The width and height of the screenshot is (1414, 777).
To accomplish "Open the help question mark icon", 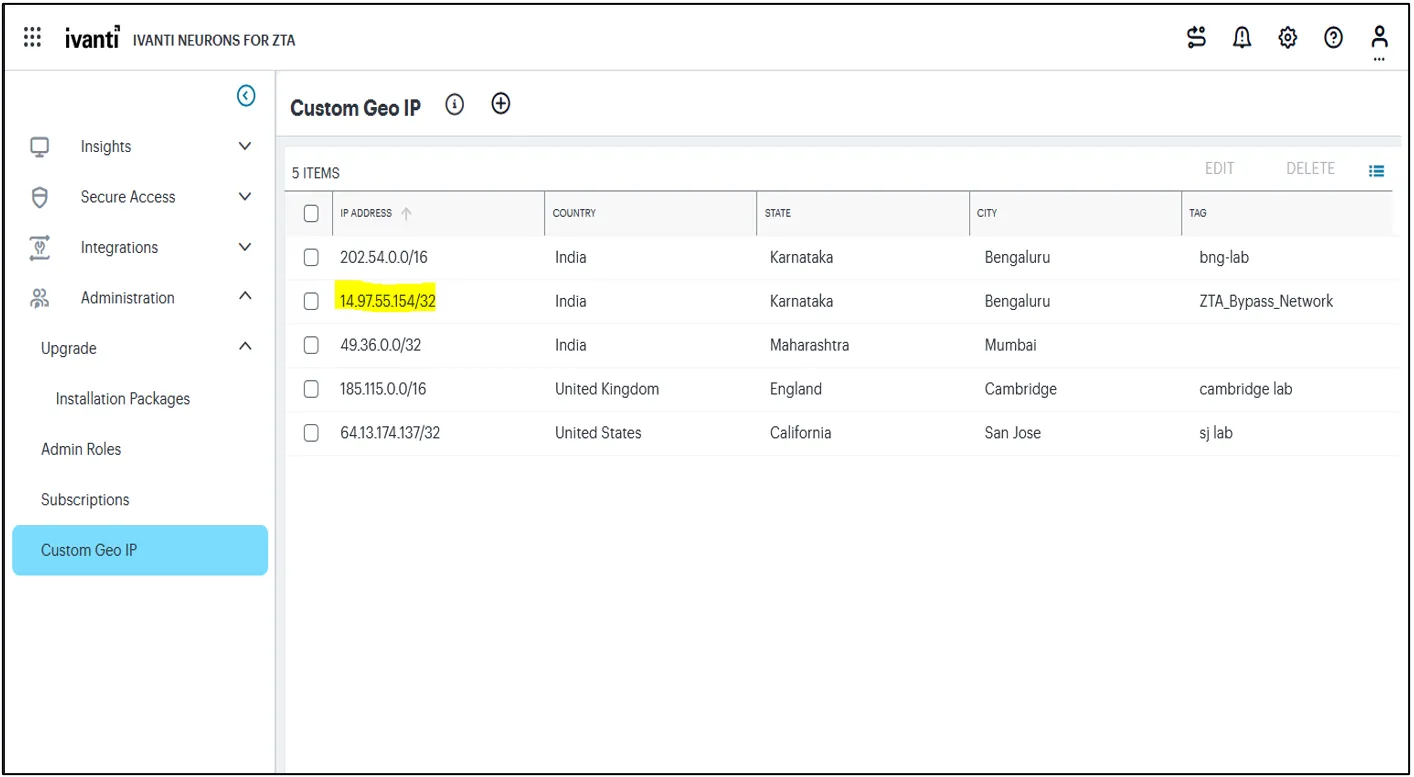I will pyautogui.click(x=1333, y=38).
